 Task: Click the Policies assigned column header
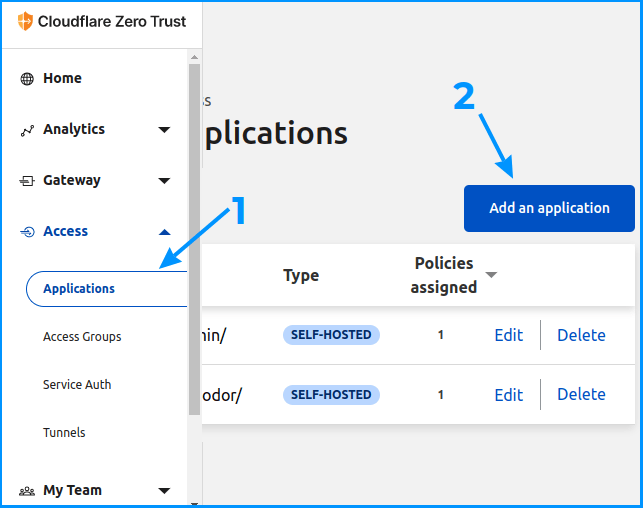pos(444,275)
